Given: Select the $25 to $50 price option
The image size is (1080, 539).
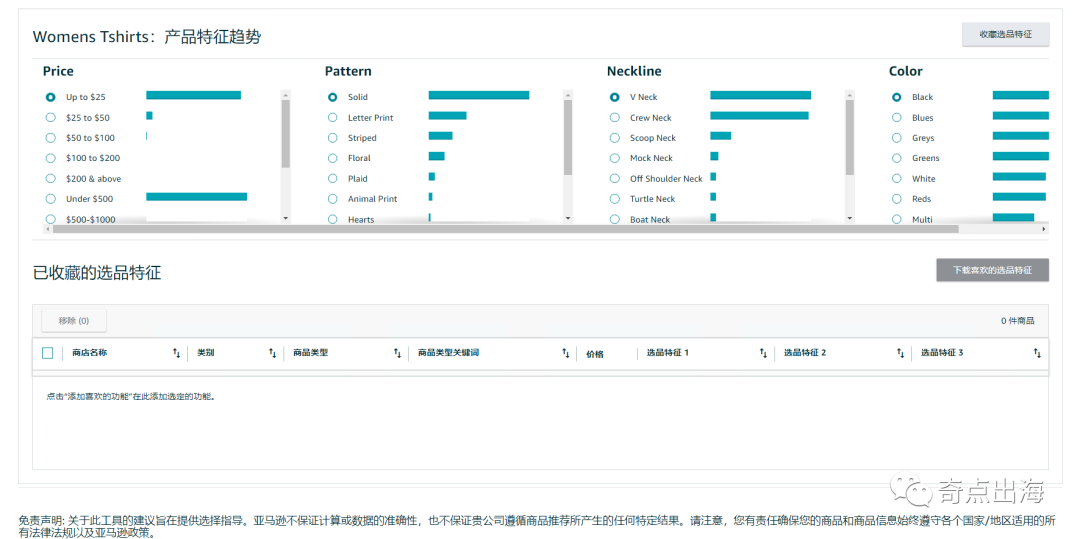Looking at the screenshot, I should 51,118.
